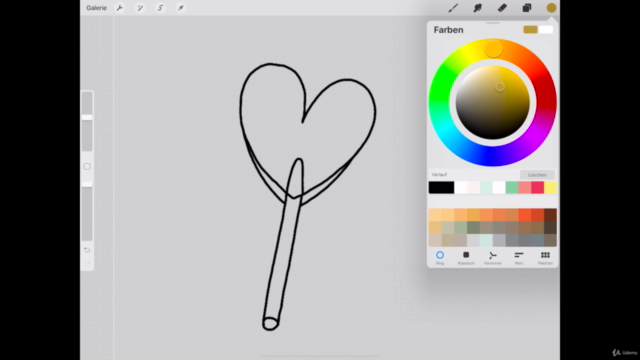Click the brush opacity slider handle

[x=87, y=184]
